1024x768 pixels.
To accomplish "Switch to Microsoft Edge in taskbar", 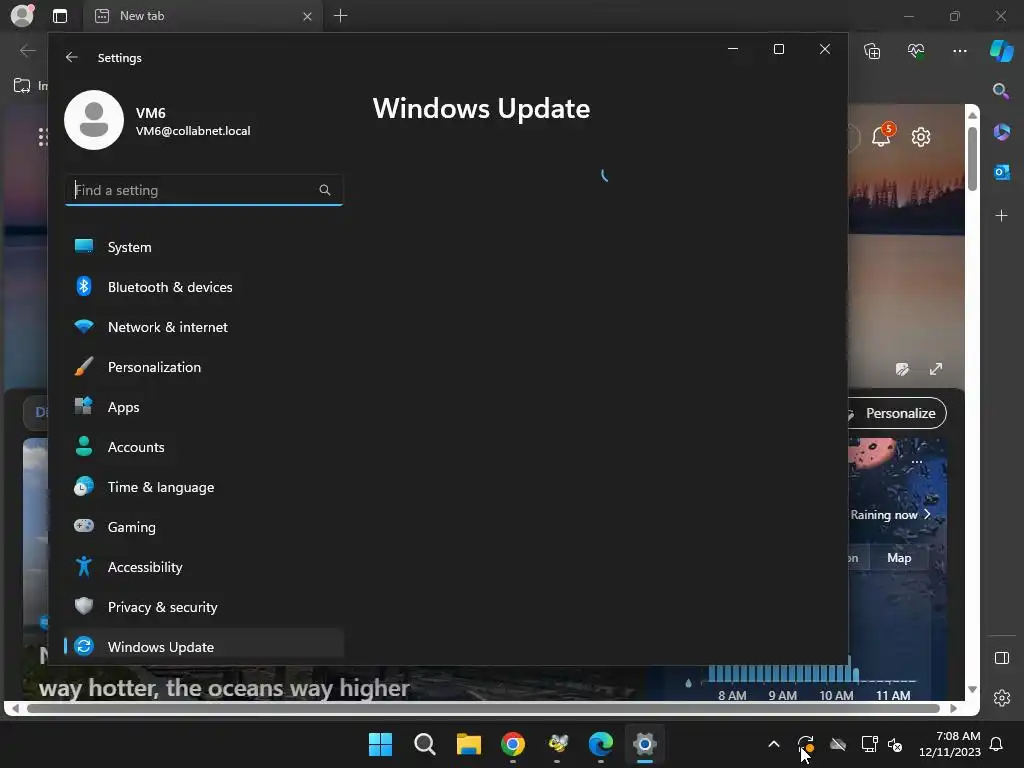I will pos(601,744).
